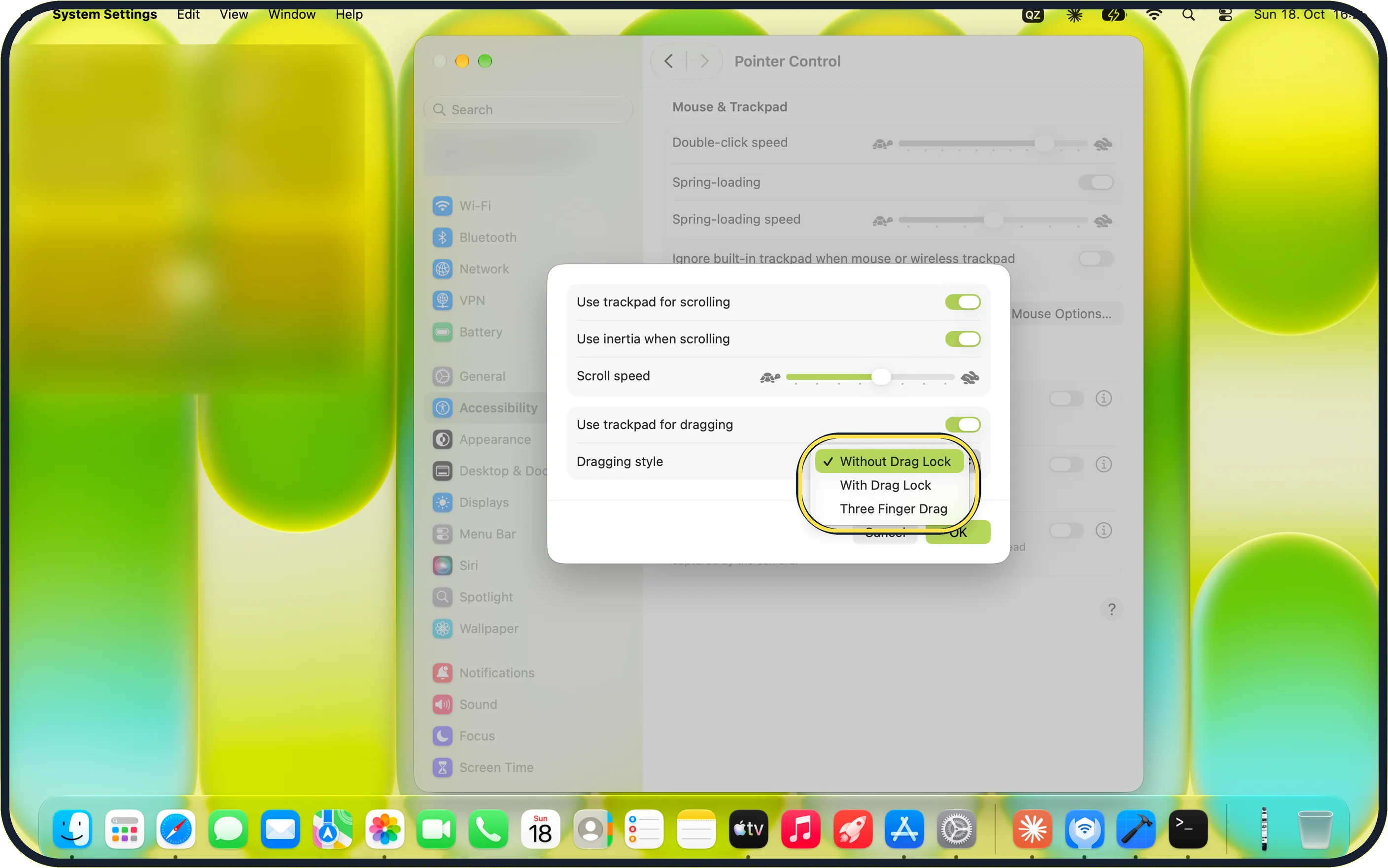Open the Edit menu
The height and width of the screenshot is (868, 1388).
click(188, 14)
